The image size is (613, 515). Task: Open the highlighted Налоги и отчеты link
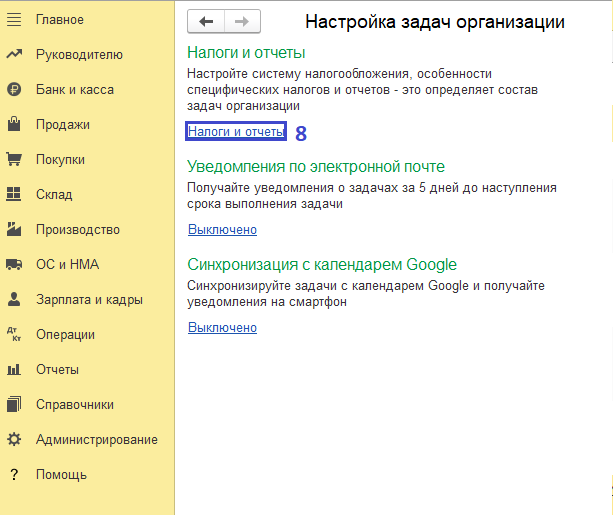[236, 132]
